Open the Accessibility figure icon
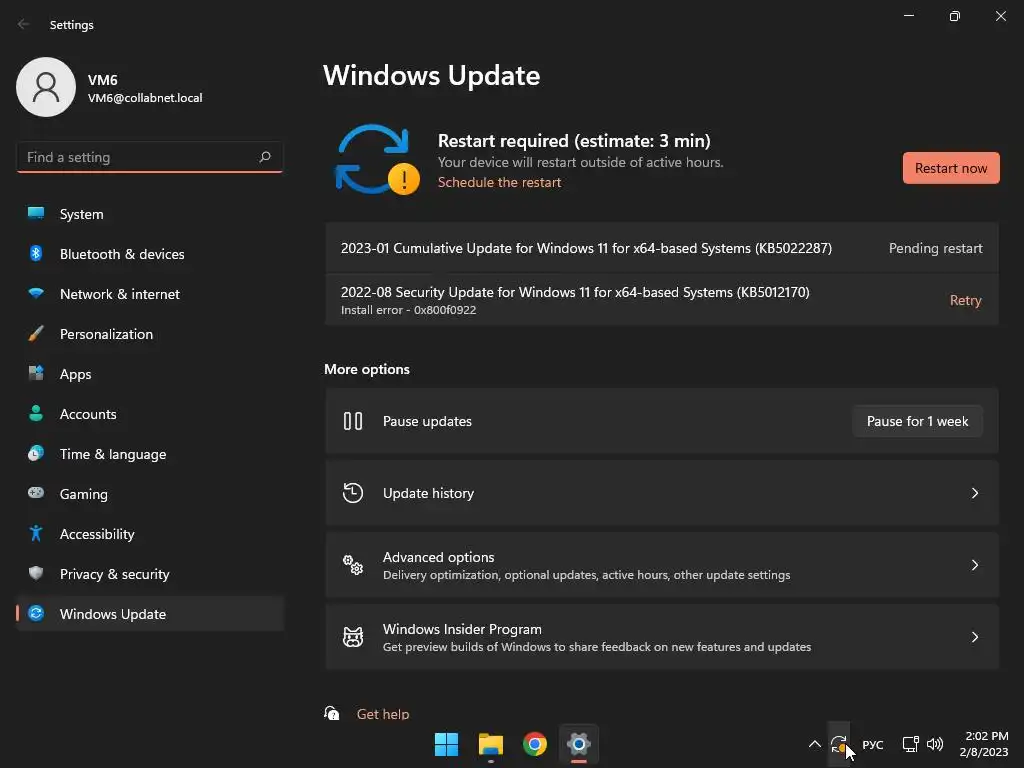 [x=36, y=534]
